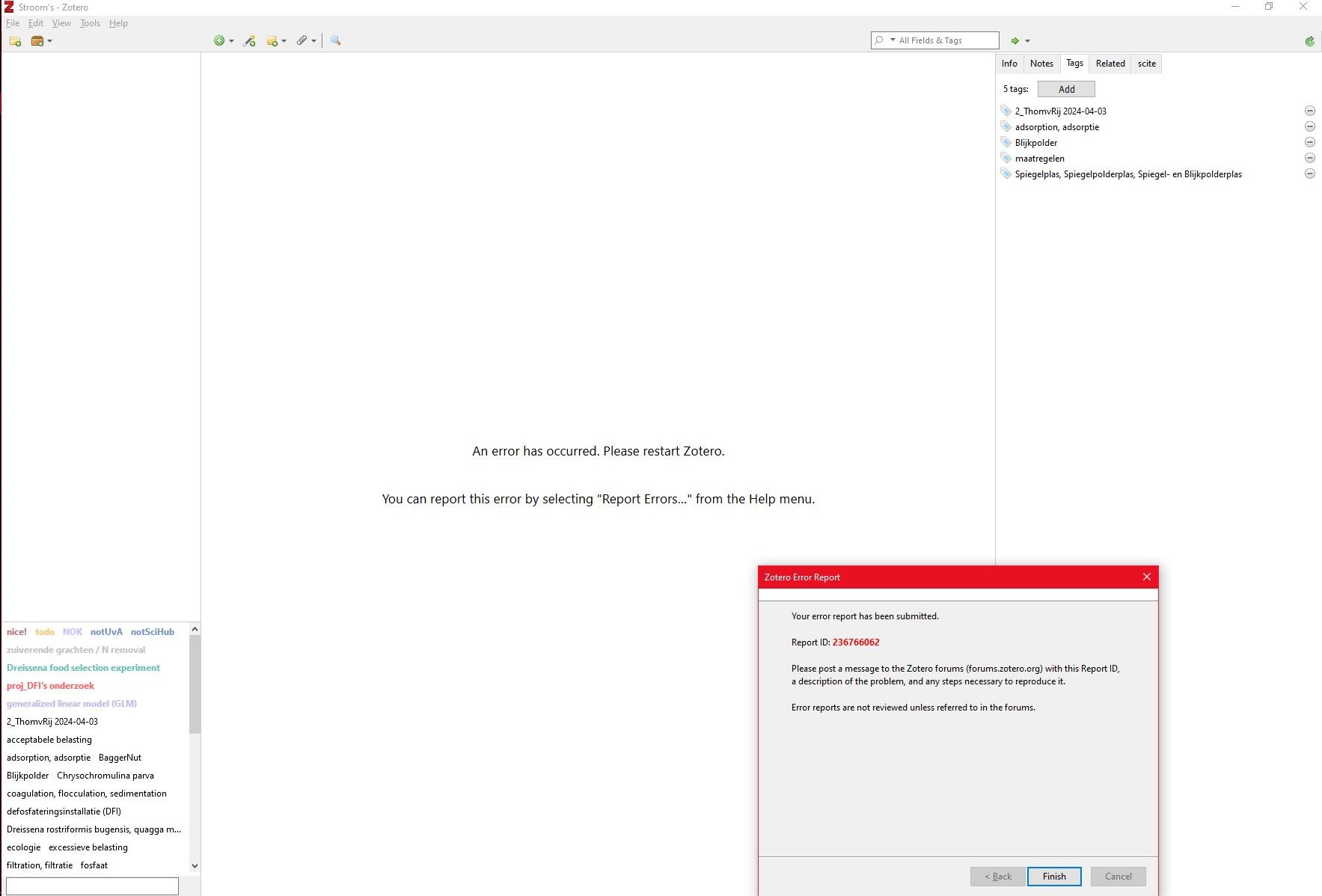Switch to the Notes tab
1322x896 pixels.
(1041, 64)
